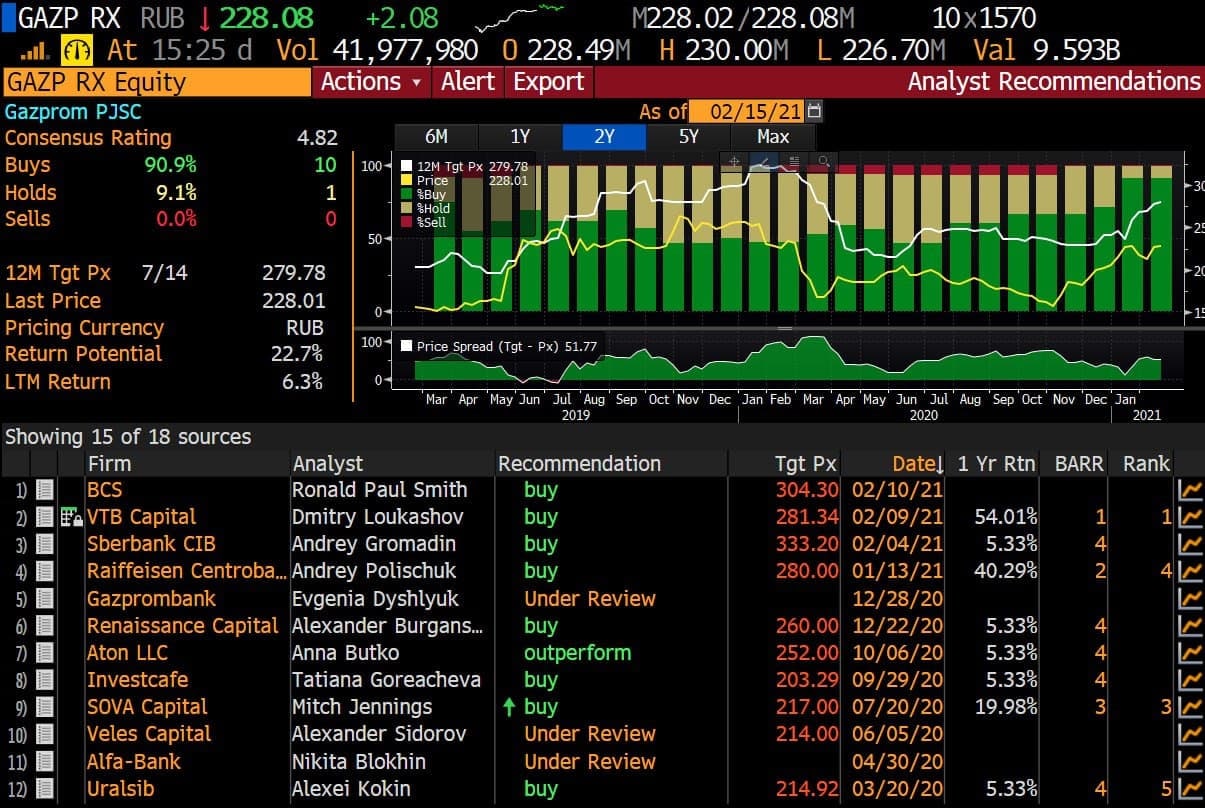Image resolution: width=1205 pixels, height=808 pixels.
Task: Click the GAZP RX Equity input field
Action: pyautogui.click(x=157, y=82)
